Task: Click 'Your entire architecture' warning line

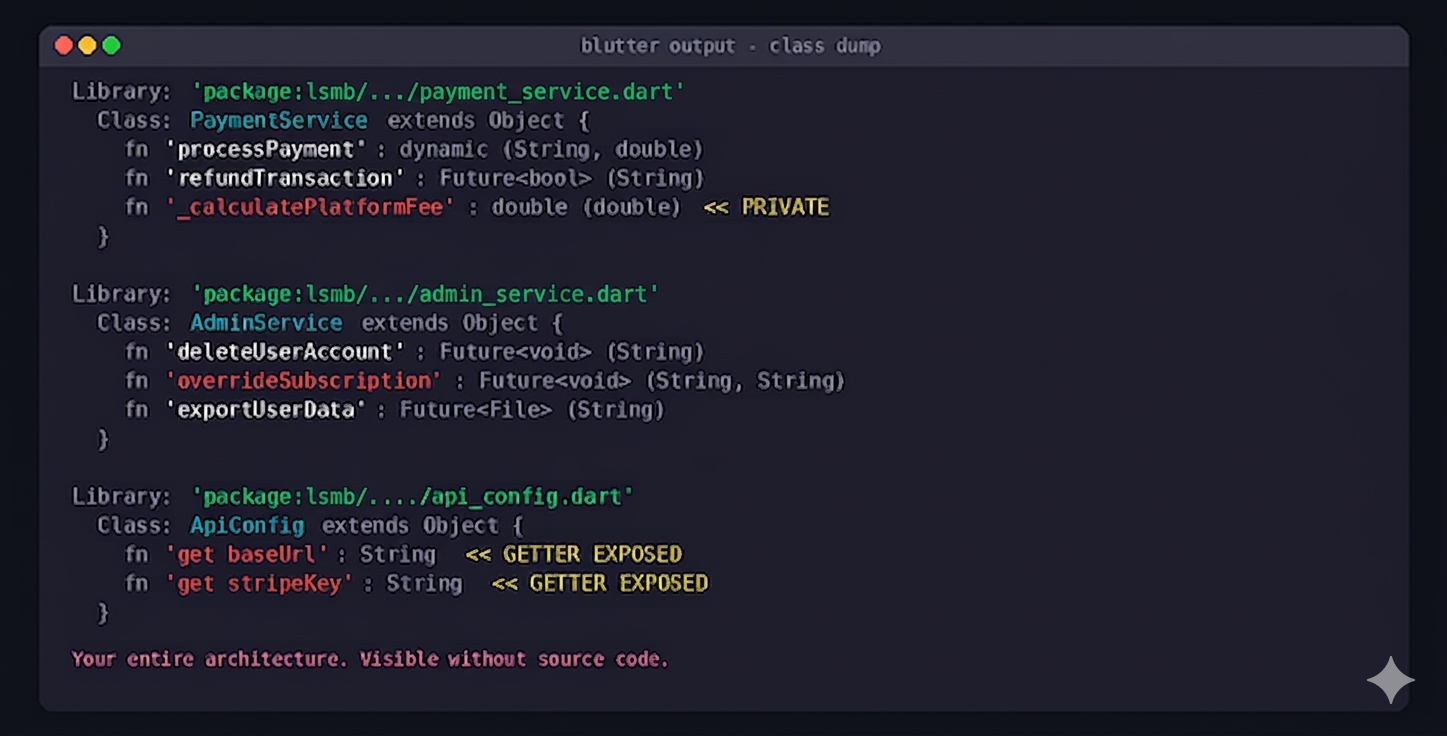Action: click(369, 659)
